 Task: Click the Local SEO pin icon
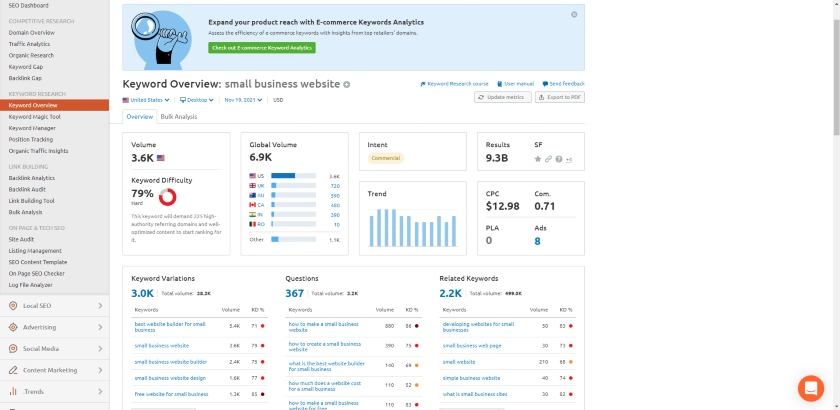pyautogui.click(x=13, y=305)
